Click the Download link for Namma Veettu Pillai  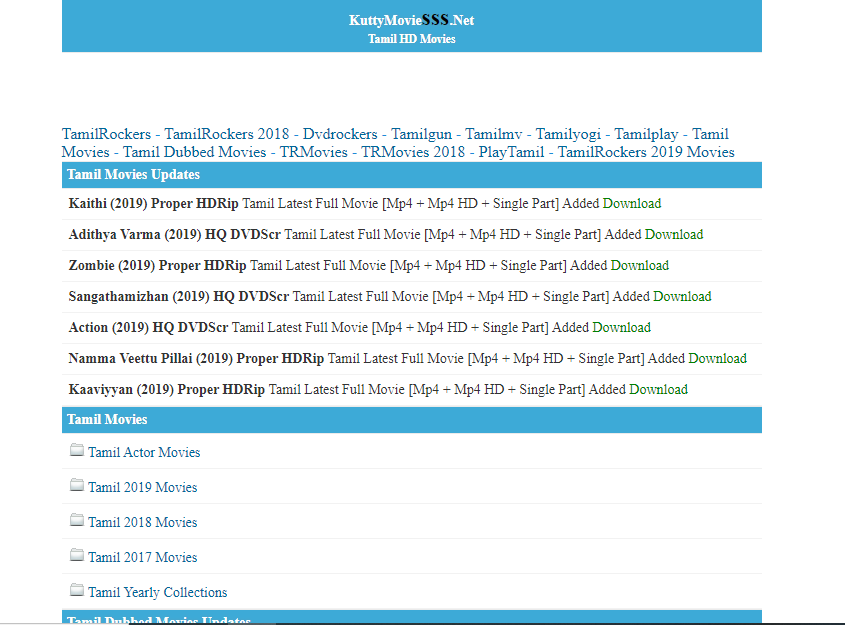pyautogui.click(x=717, y=358)
